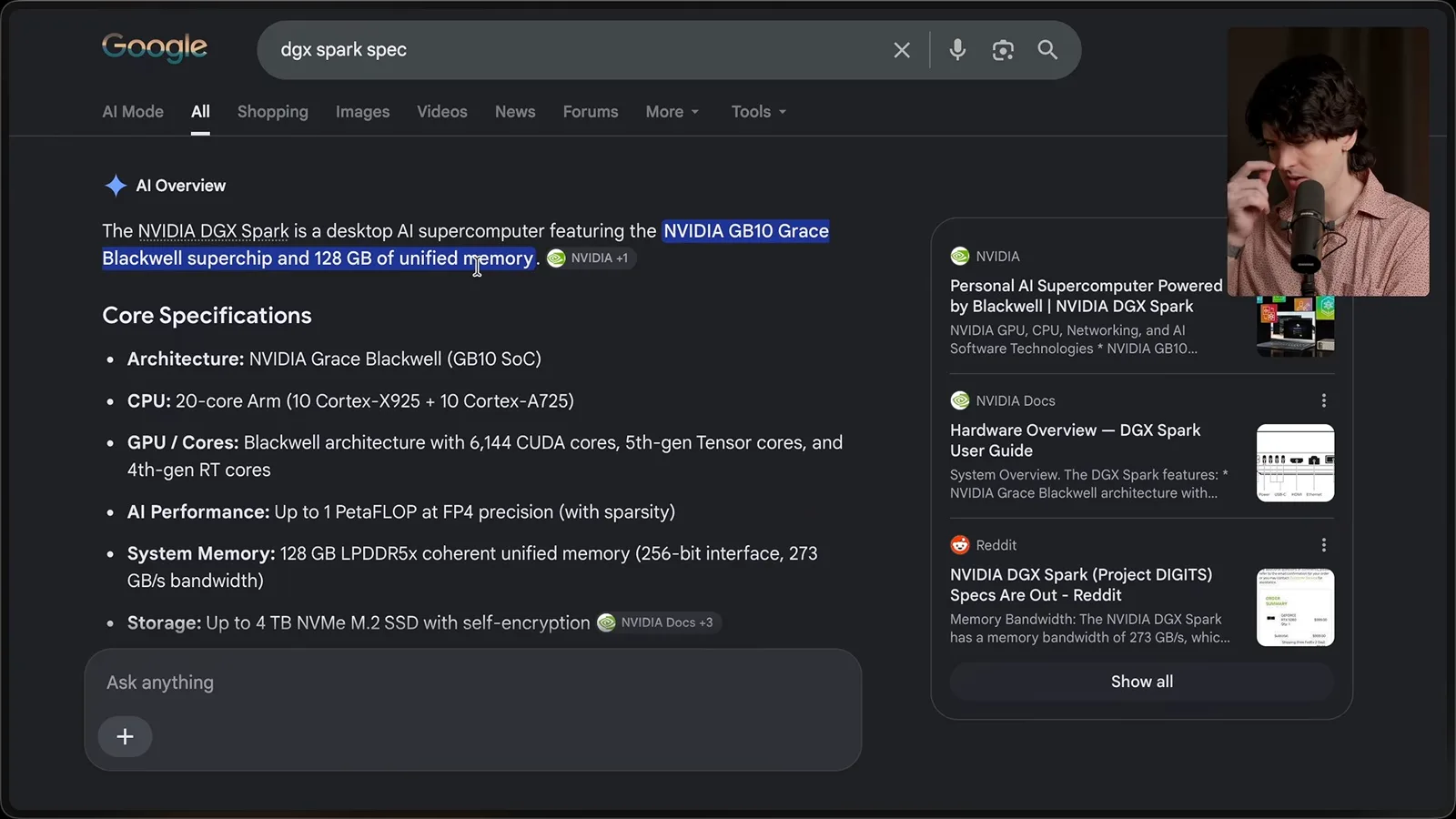Screen dimensions: 1456x819
Task: Click the NVIDIA DGX Spark underlined term
Action: coord(214,231)
